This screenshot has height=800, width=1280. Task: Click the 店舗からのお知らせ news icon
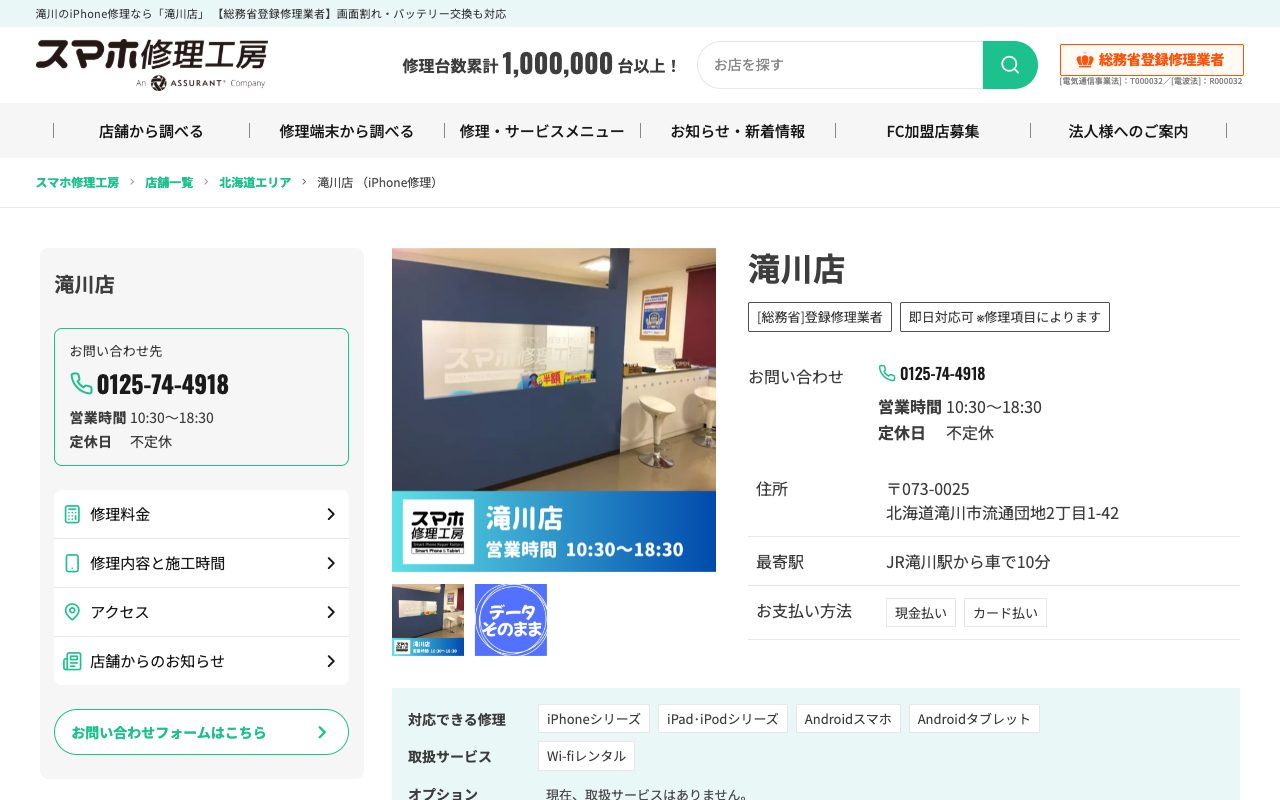(x=72, y=661)
